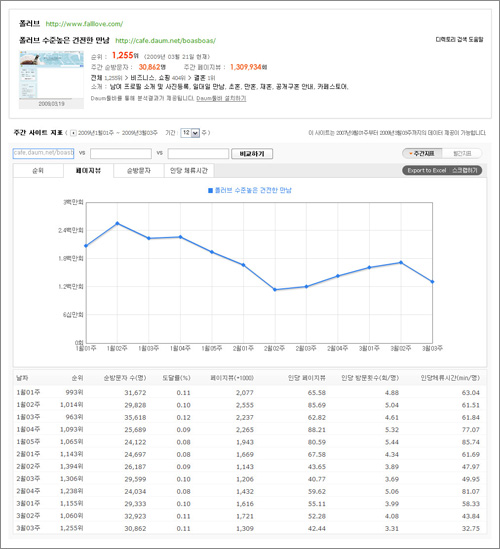Image resolution: width=500 pixels, height=549 pixels.
Task: Click the 비교하기 compare button
Action: coord(252,154)
